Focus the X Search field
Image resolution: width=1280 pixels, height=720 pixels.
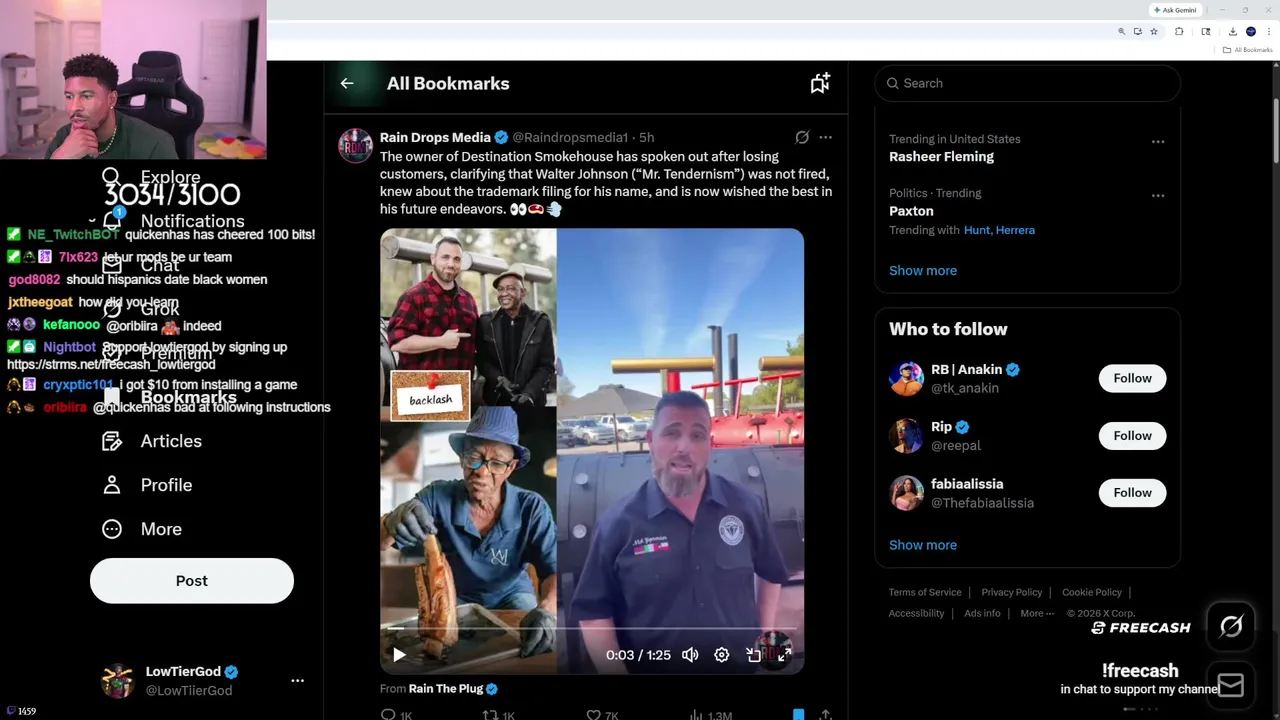pos(1027,83)
